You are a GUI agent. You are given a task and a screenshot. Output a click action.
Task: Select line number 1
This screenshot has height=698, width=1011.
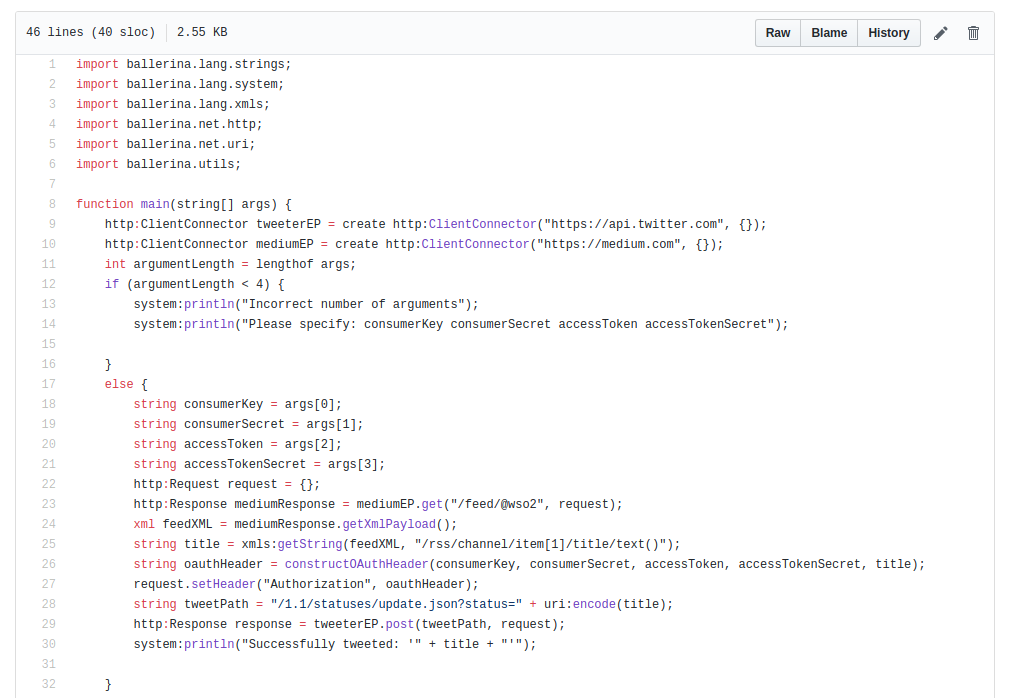click(51, 63)
